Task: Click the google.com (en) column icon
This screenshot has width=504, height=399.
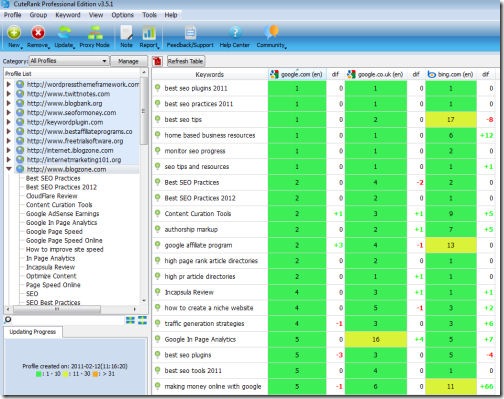Action: tap(274, 74)
